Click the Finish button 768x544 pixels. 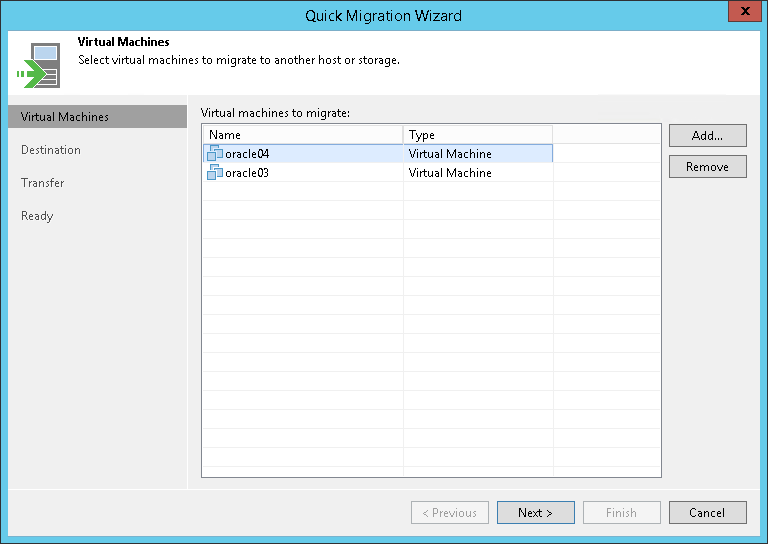622,513
